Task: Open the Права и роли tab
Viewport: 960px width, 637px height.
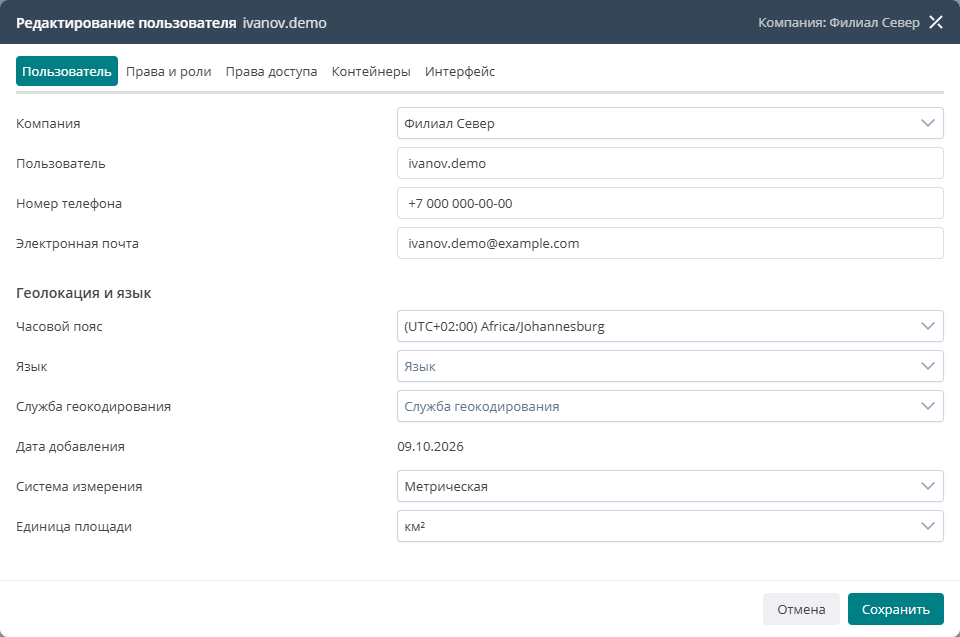Action: pos(168,71)
